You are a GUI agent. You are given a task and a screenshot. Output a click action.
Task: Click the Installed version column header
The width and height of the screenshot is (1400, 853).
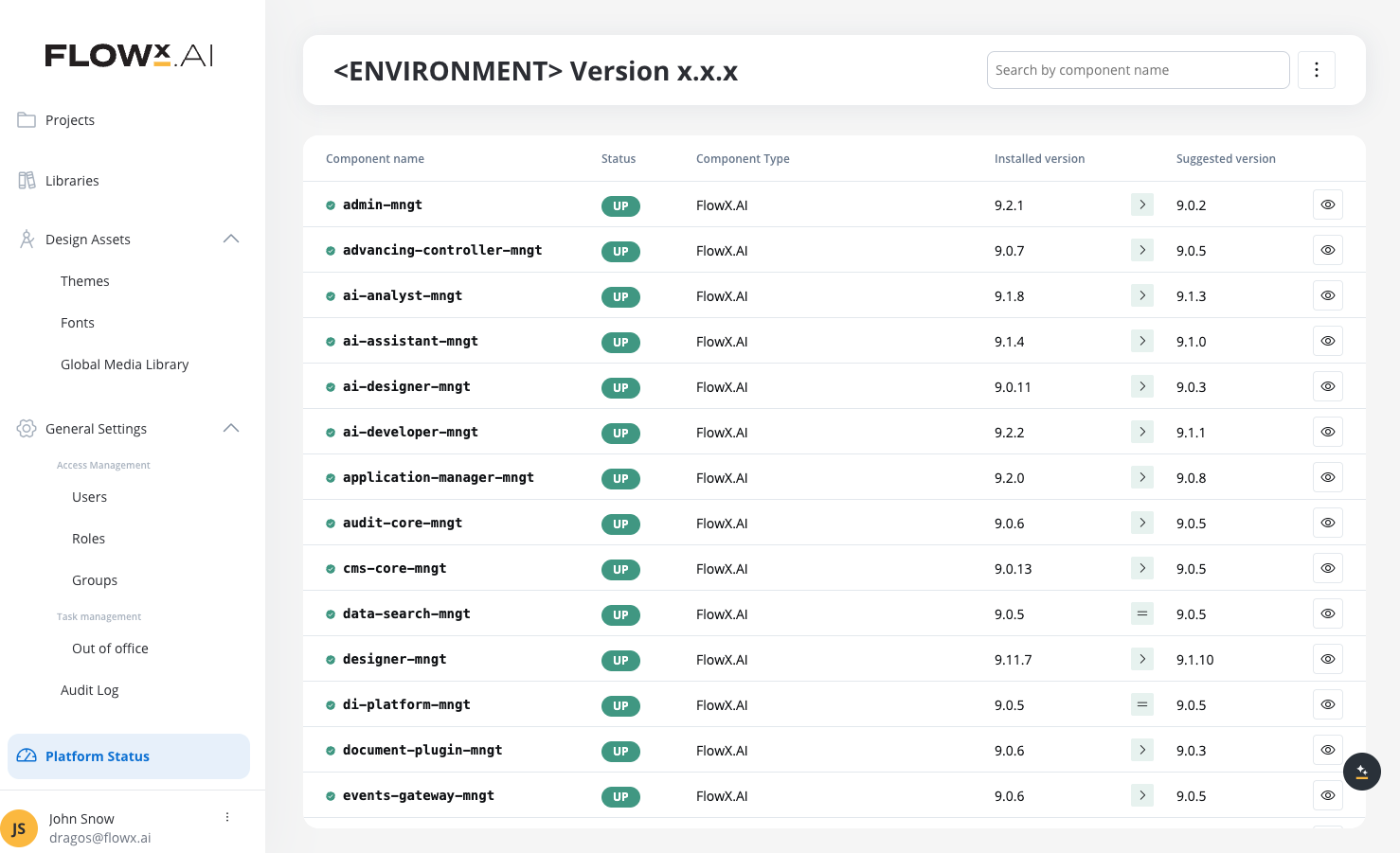[1039, 159]
